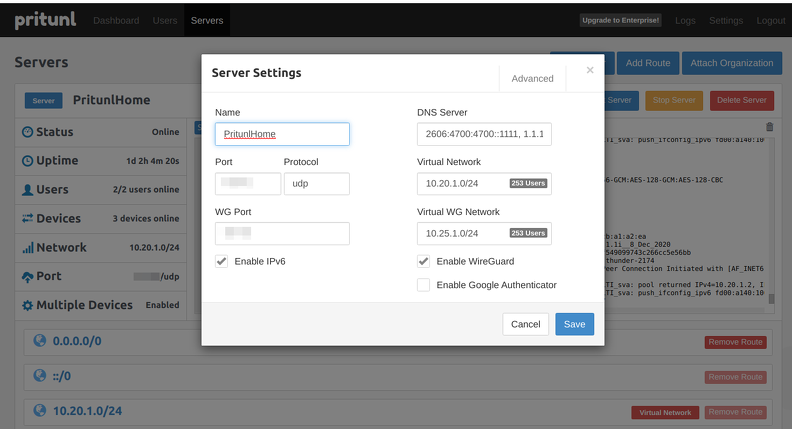Click the WG Port input field

(x=282, y=233)
